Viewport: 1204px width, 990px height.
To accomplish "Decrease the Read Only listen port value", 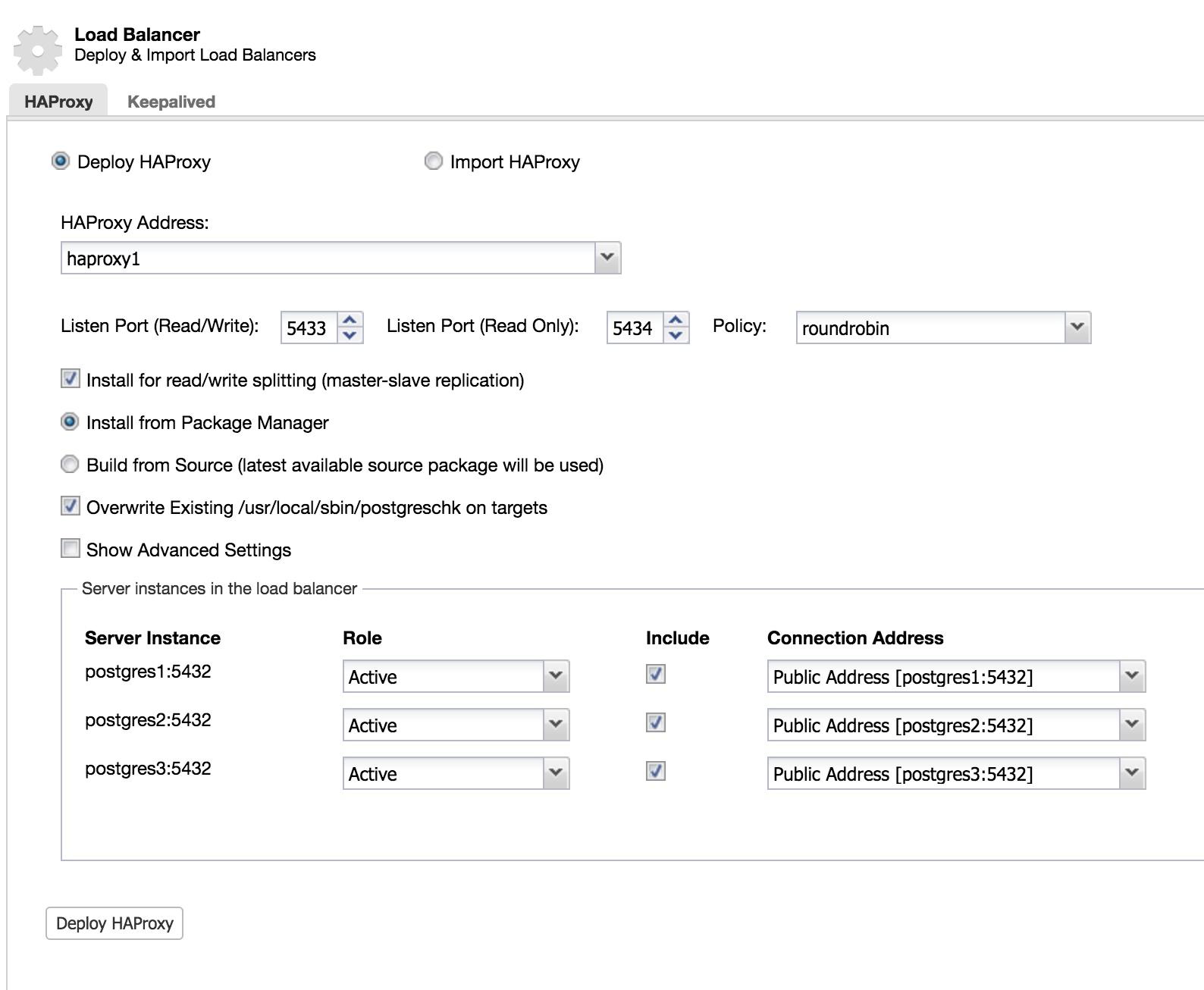I will [676, 335].
